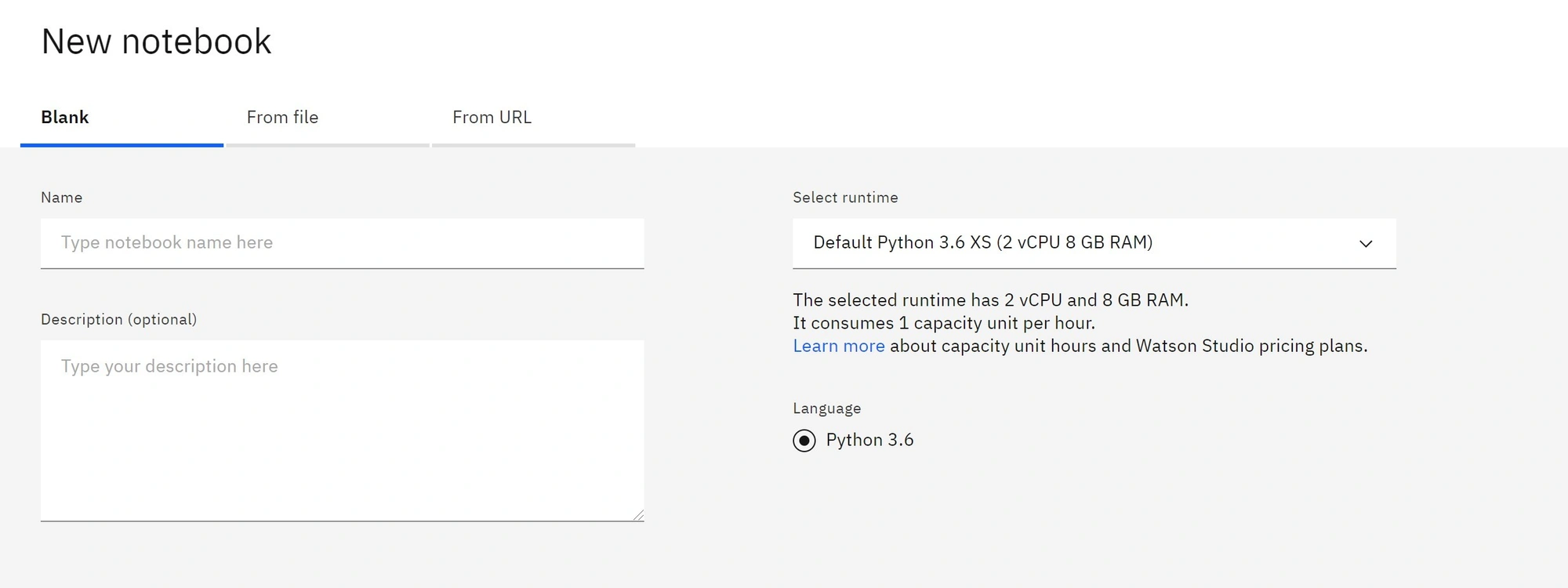
Task: Click the Watson Studio pricing plans text
Action: pyautogui.click(x=1251, y=346)
